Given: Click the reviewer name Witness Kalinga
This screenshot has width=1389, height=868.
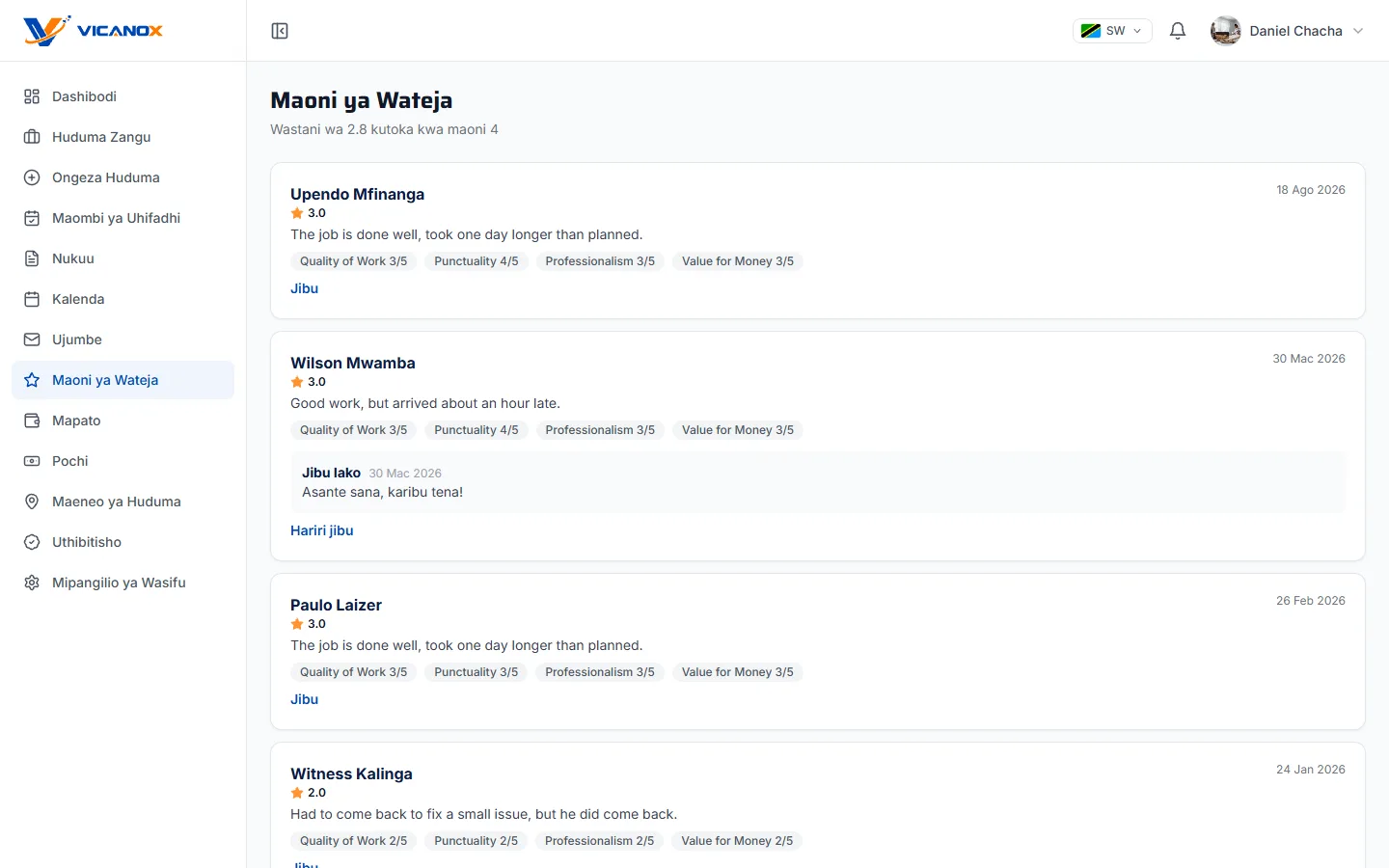Looking at the screenshot, I should (x=351, y=773).
